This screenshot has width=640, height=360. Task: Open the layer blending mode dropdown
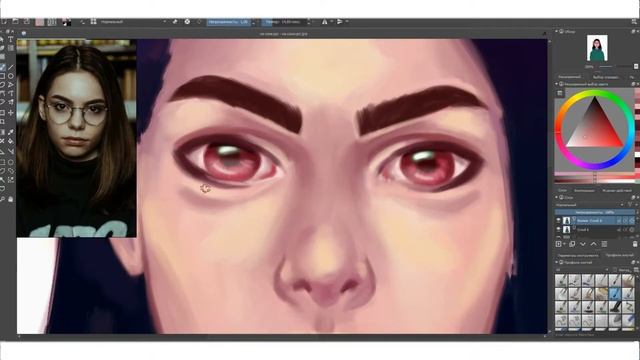[590, 204]
